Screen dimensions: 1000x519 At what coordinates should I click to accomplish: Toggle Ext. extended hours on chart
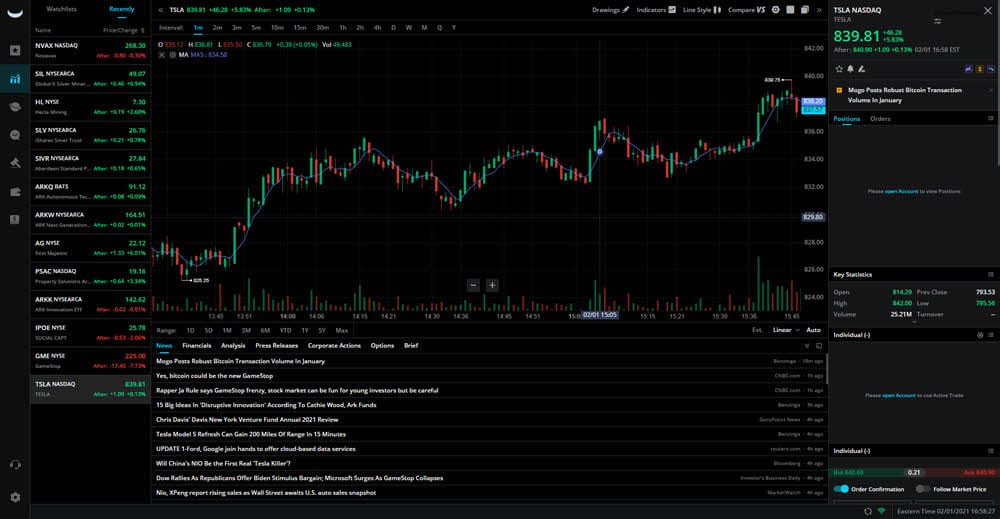pyautogui.click(x=757, y=330)
